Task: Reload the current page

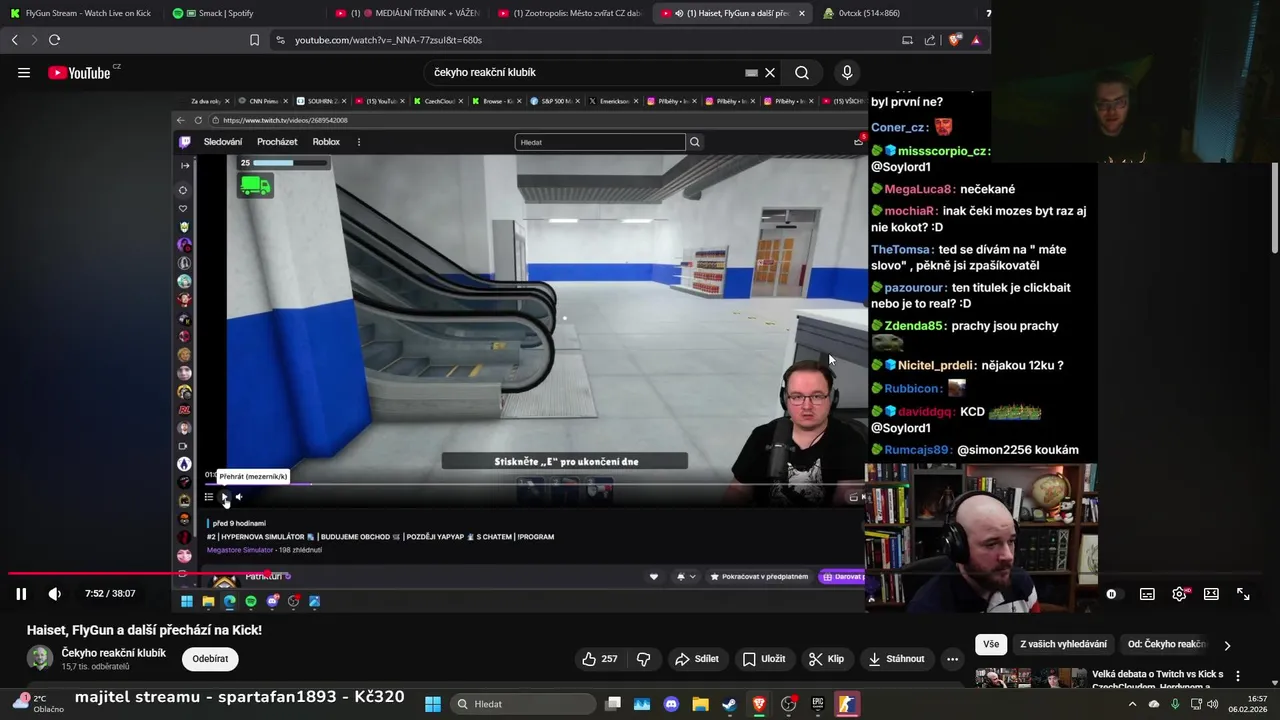Action: [x=54, y=40]
